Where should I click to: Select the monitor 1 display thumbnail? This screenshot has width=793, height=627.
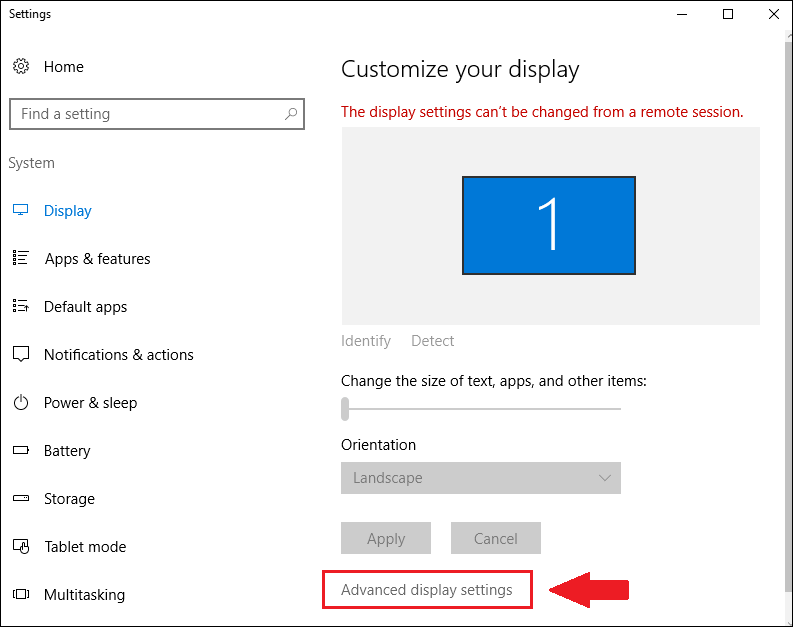click(549, 225)
